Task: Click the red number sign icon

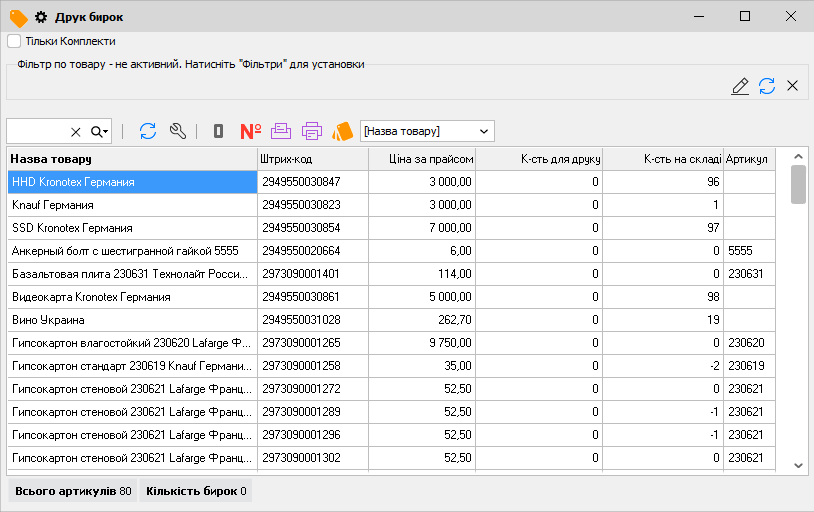Action: (251, 131)
